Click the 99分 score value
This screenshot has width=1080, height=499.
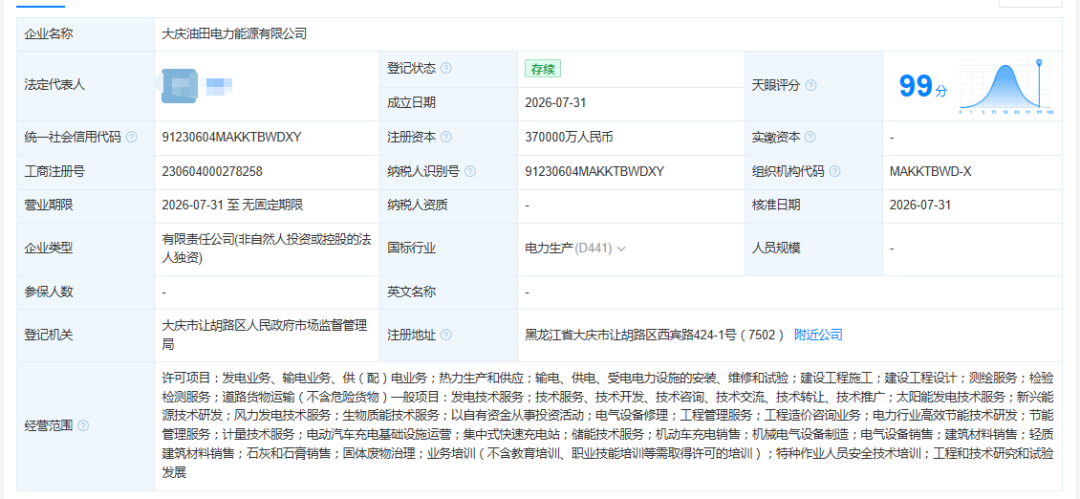coord(923,86)
